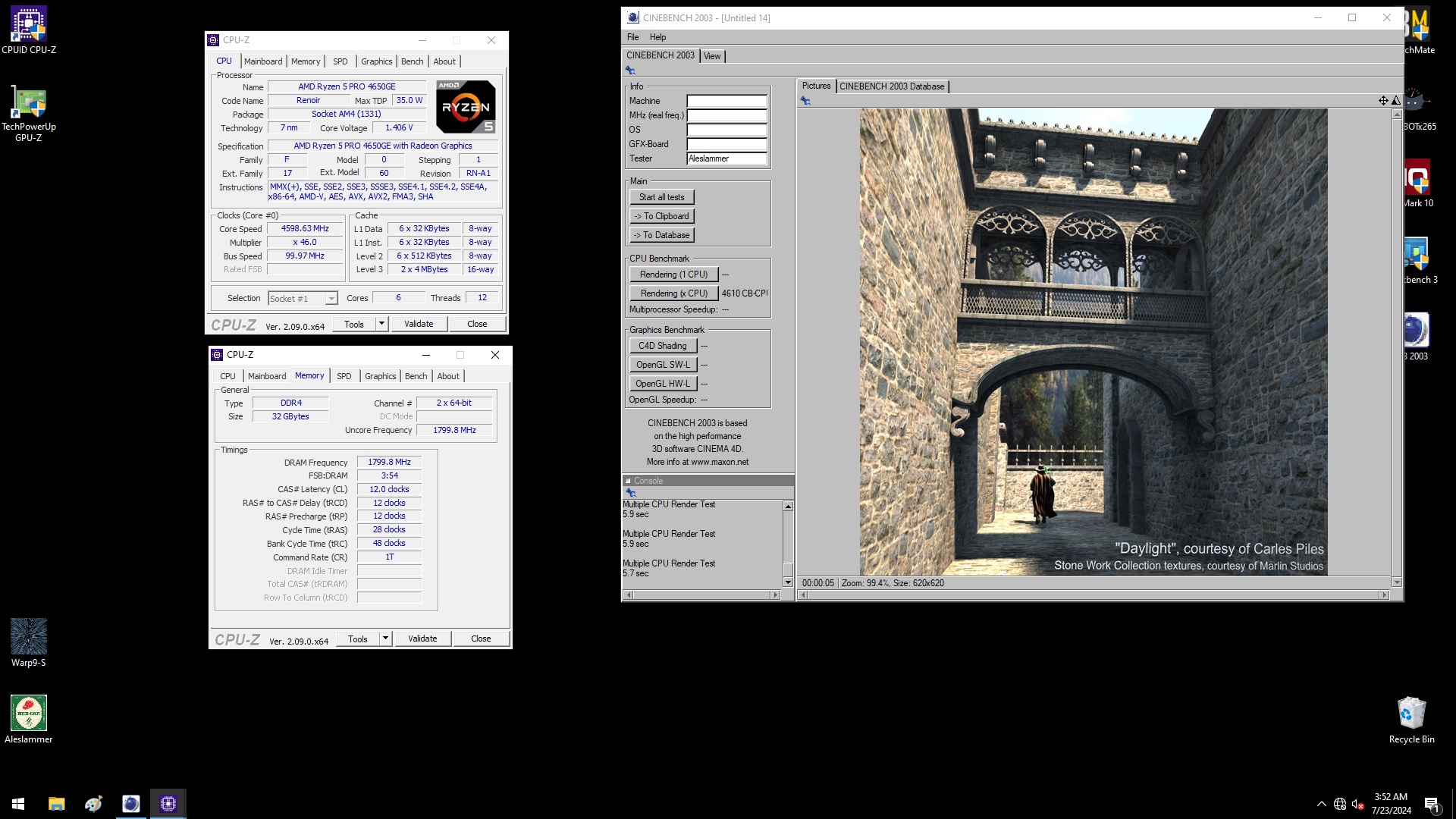This screenshot has width=1456, height=819.
Task: Click the render view vertical scrollbar down arrow
Action: (x=1397, y=582)
